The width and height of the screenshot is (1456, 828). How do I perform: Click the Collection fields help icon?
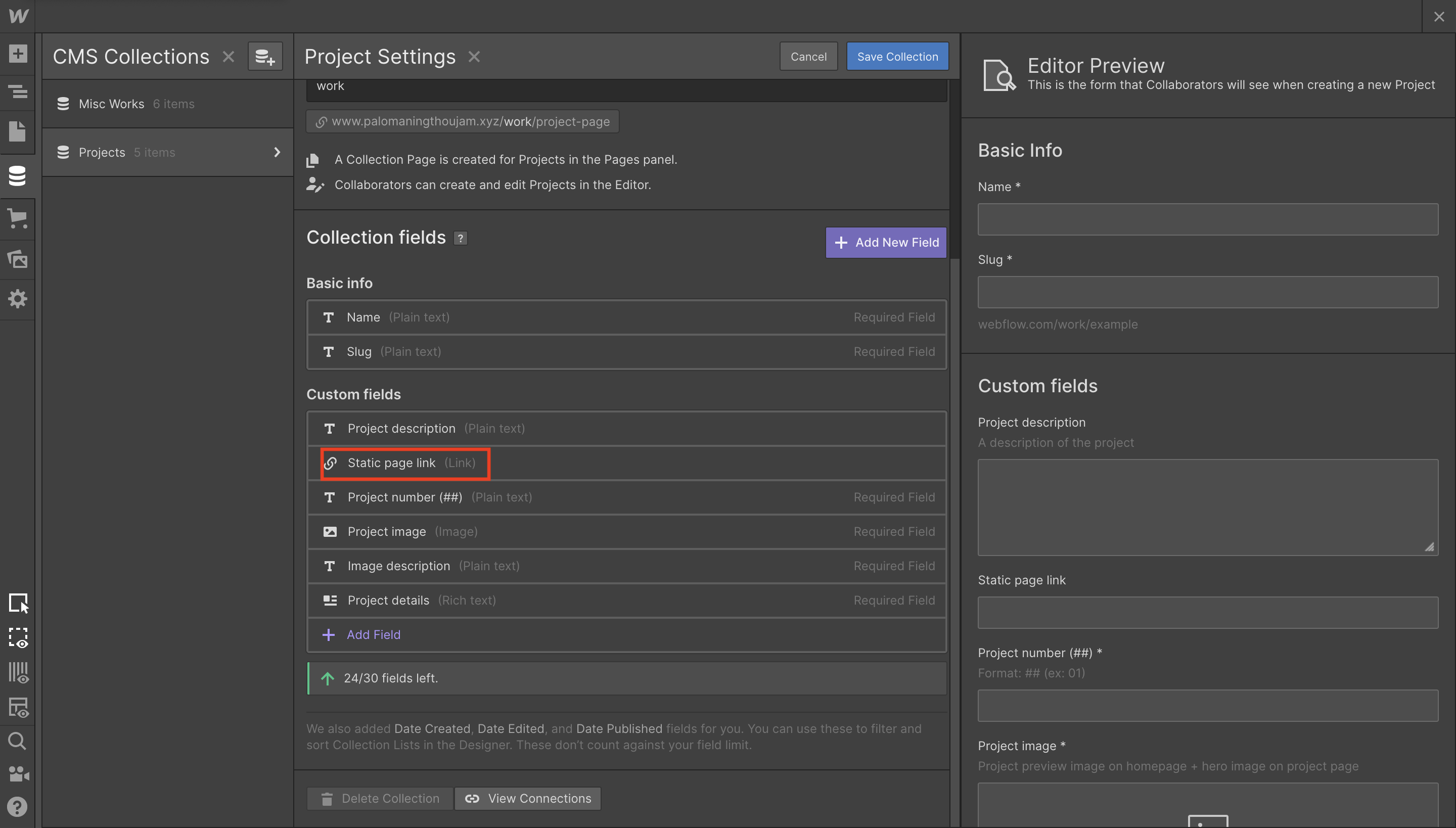pos(460,238)
